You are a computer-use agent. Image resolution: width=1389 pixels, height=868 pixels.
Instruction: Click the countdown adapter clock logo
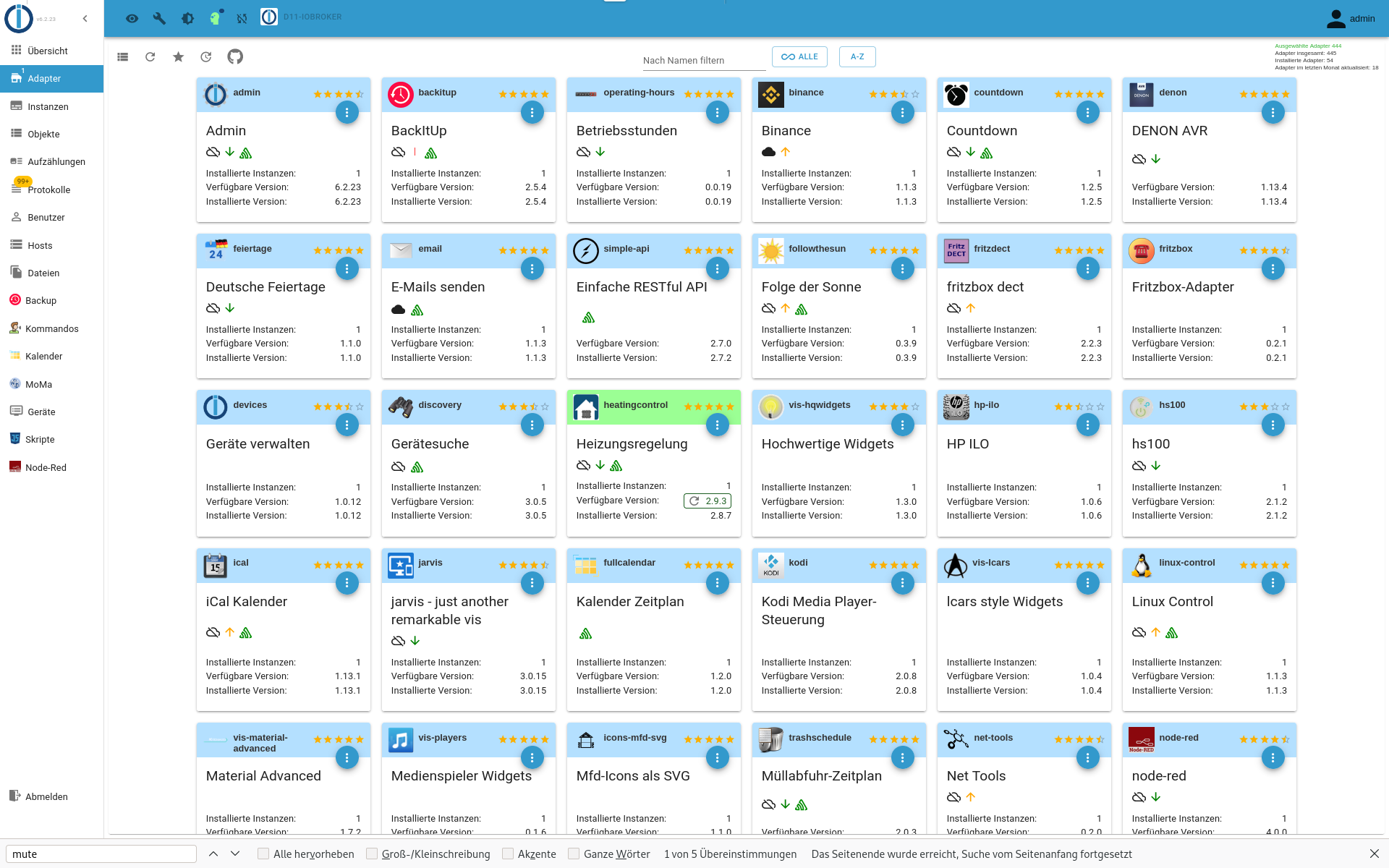point(956,95)
